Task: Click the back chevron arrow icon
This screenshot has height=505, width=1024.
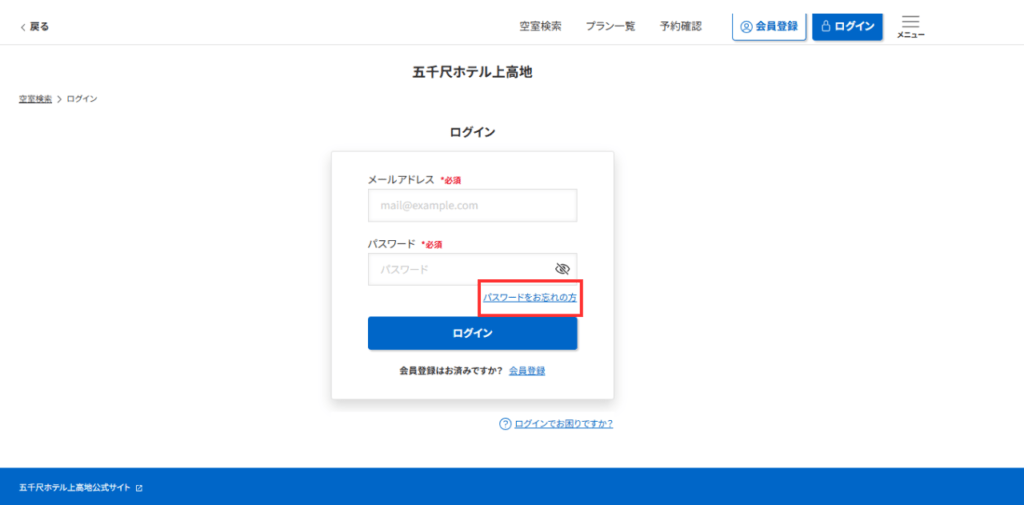Action: (23, 27)
